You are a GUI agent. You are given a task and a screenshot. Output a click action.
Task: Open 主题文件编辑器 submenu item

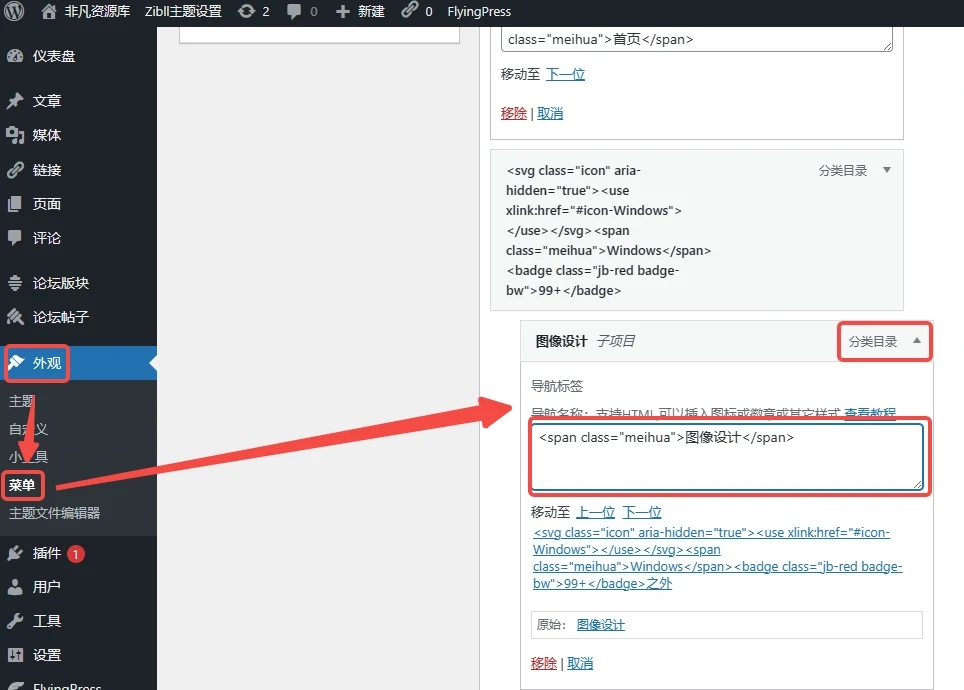pyautogui.click(x=54, y=513)
